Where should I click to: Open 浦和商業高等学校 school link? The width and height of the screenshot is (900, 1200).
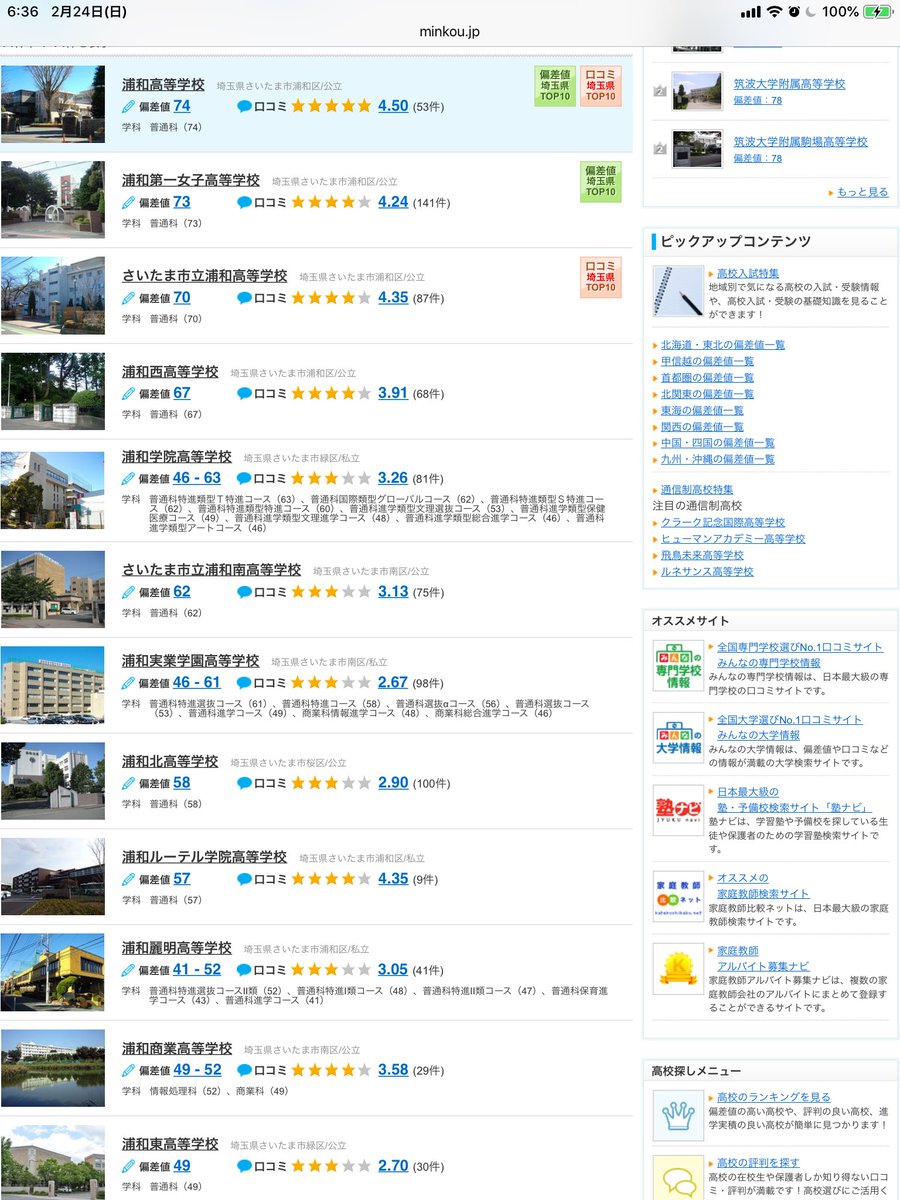tap(177, 1048)
